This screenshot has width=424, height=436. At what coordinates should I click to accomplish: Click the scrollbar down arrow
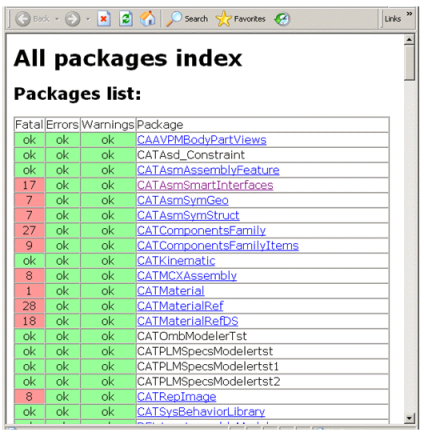(x=409, y=418)
